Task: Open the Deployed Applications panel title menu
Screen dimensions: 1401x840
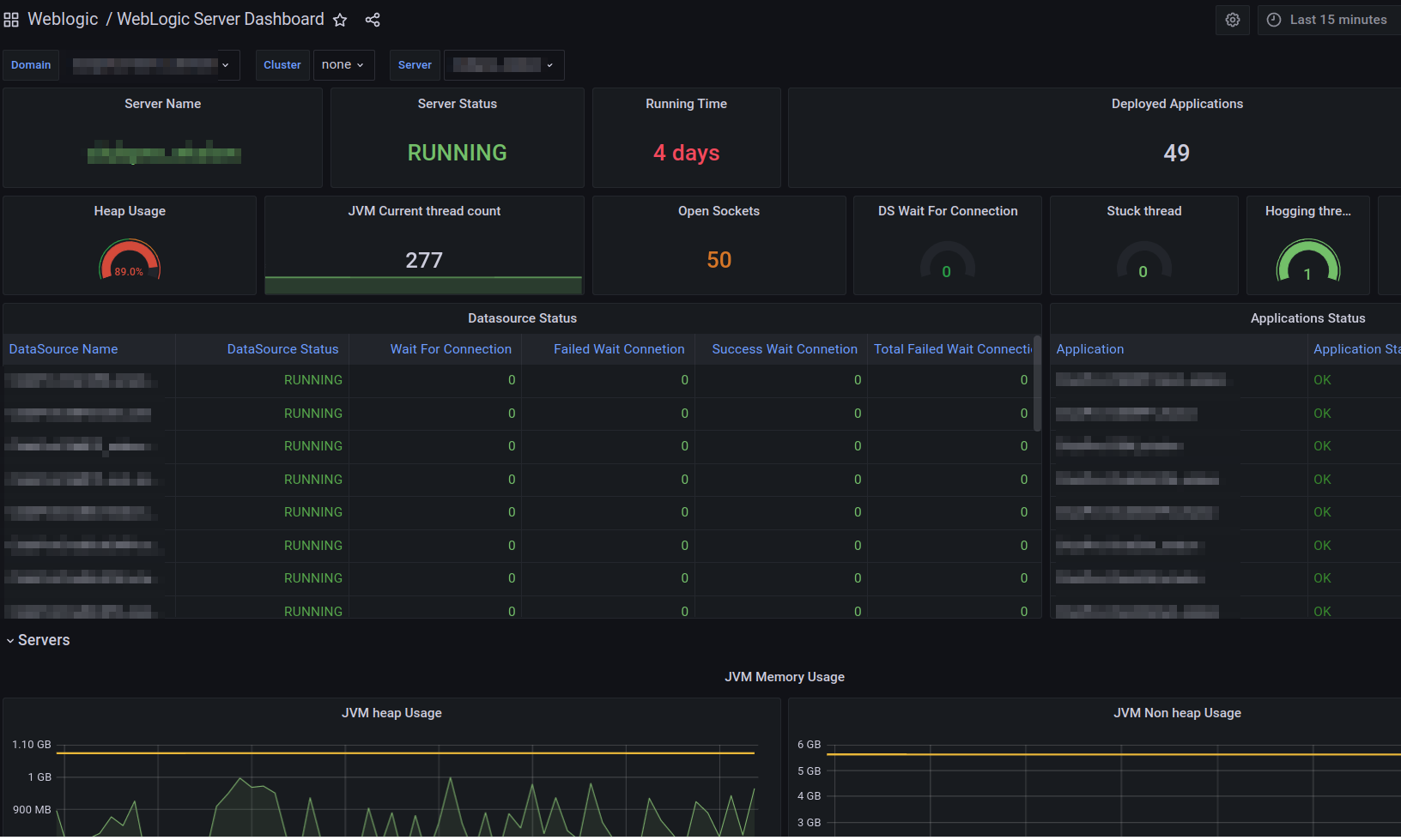Action: (1177, 104)
